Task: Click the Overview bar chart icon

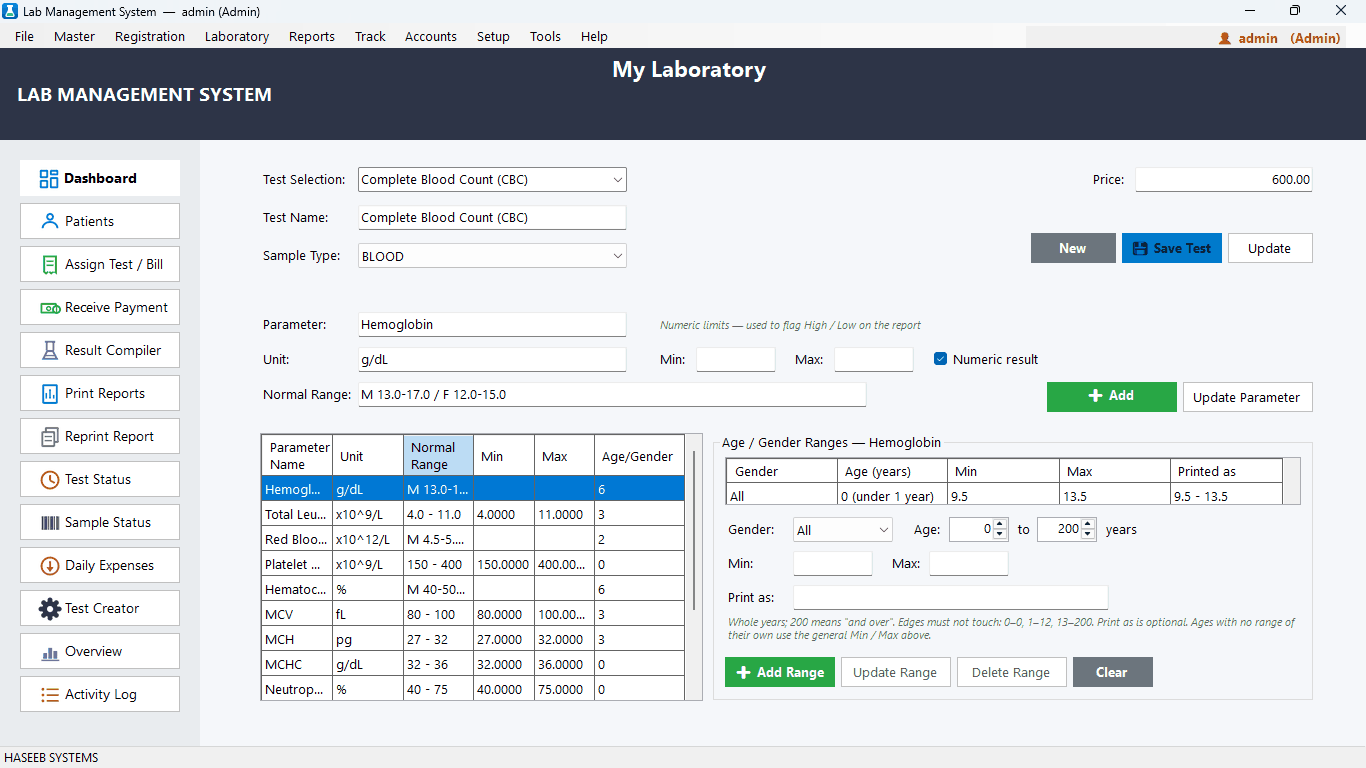Action: (x=49, y=653)
